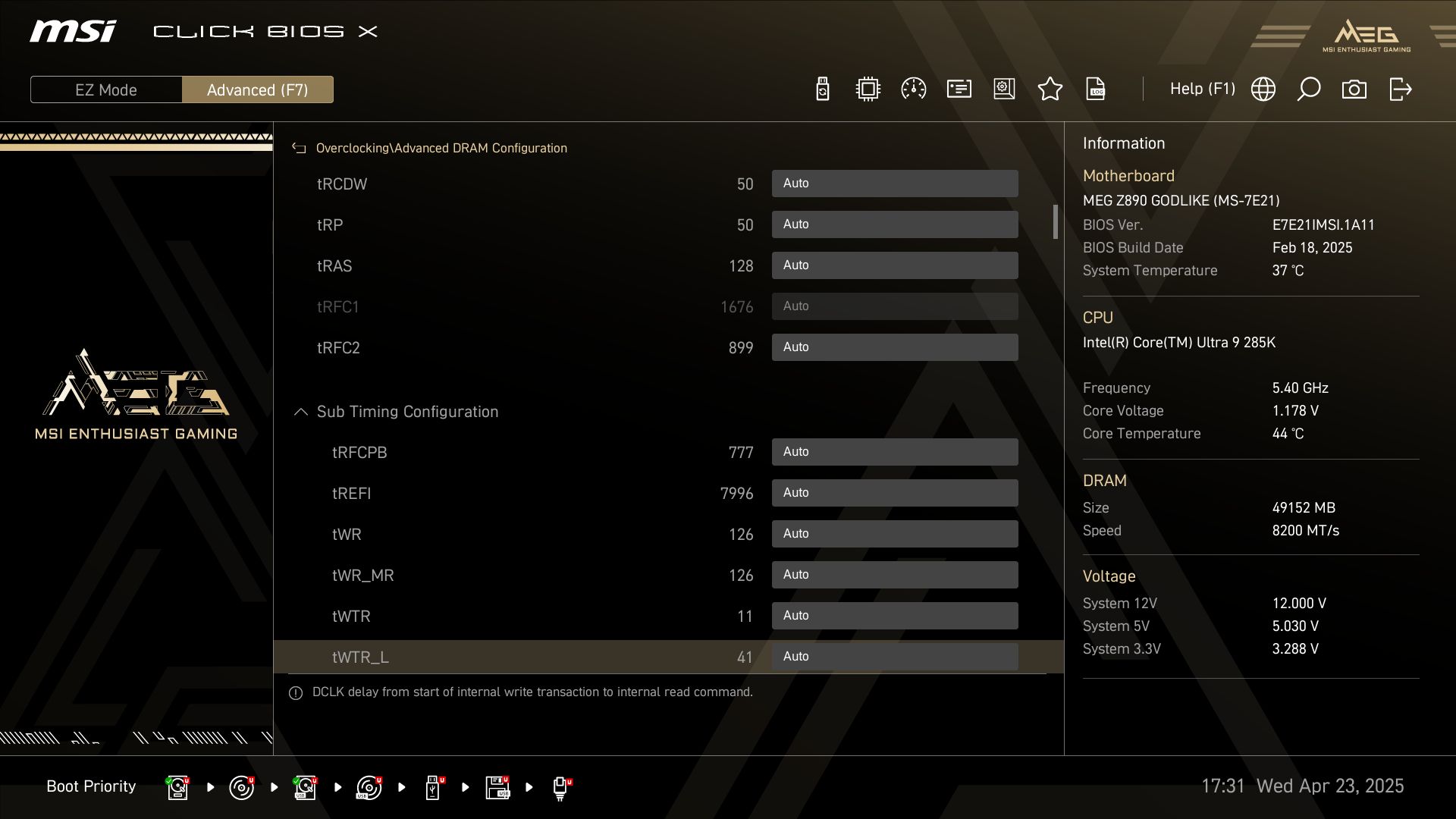Image resolution: width=1456 pixels, height=819 pixels.
Task: Select the USB optical disc boot device
Action: 369,787
